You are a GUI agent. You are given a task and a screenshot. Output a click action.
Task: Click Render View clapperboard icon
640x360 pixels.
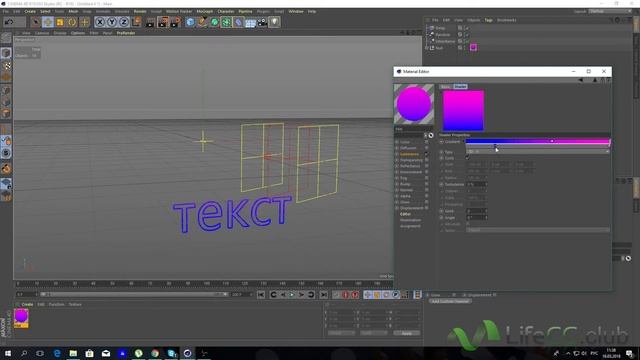150,22
